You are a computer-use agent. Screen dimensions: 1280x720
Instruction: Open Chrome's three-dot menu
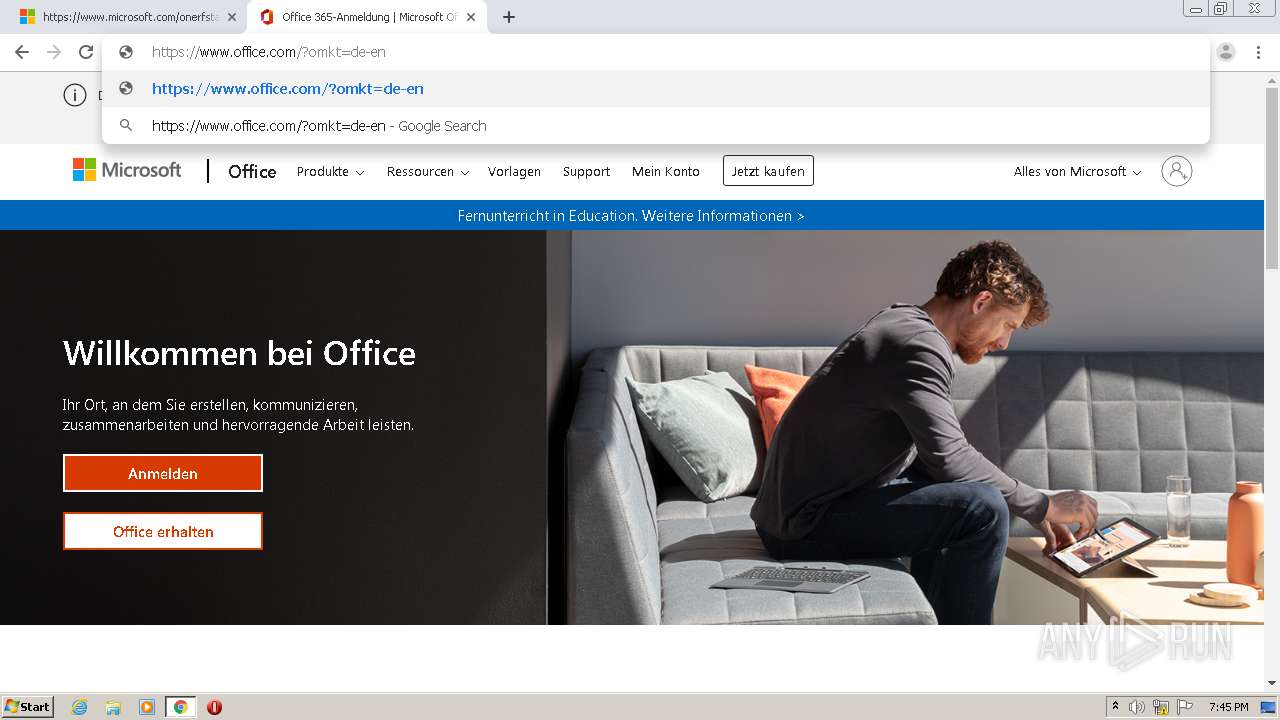[1259, 52]
